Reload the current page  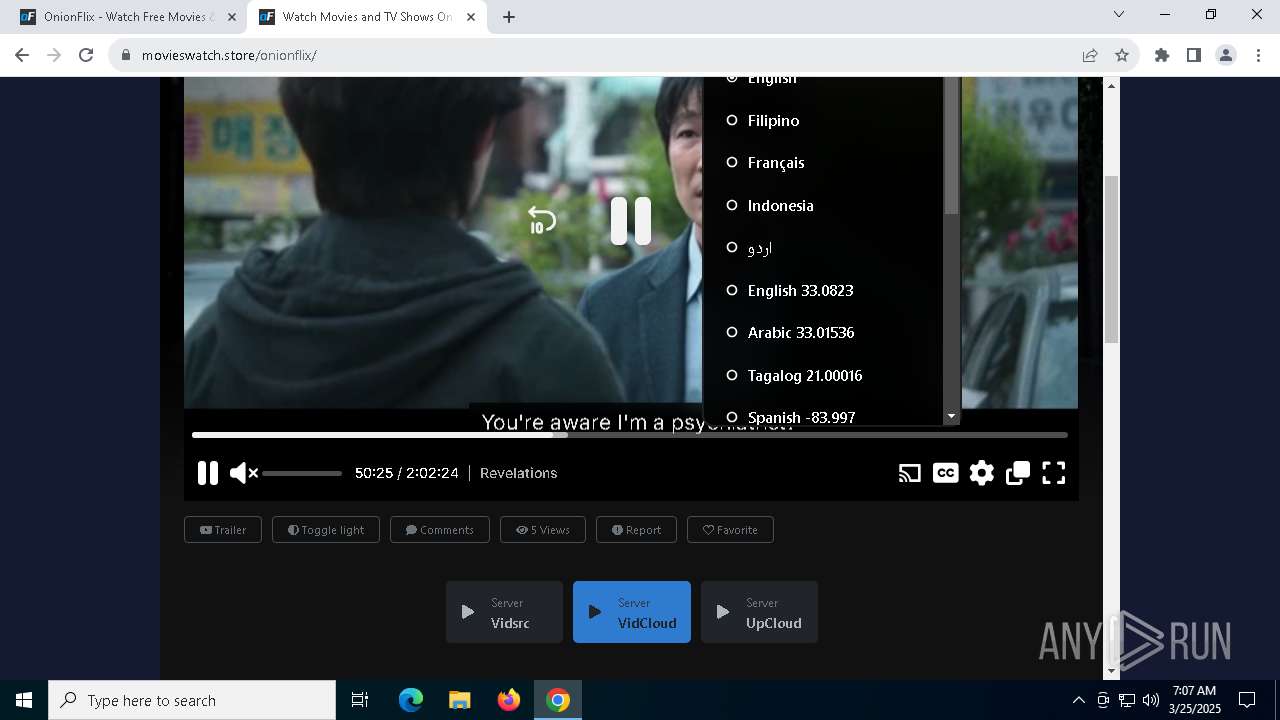[x=86, y=55]
